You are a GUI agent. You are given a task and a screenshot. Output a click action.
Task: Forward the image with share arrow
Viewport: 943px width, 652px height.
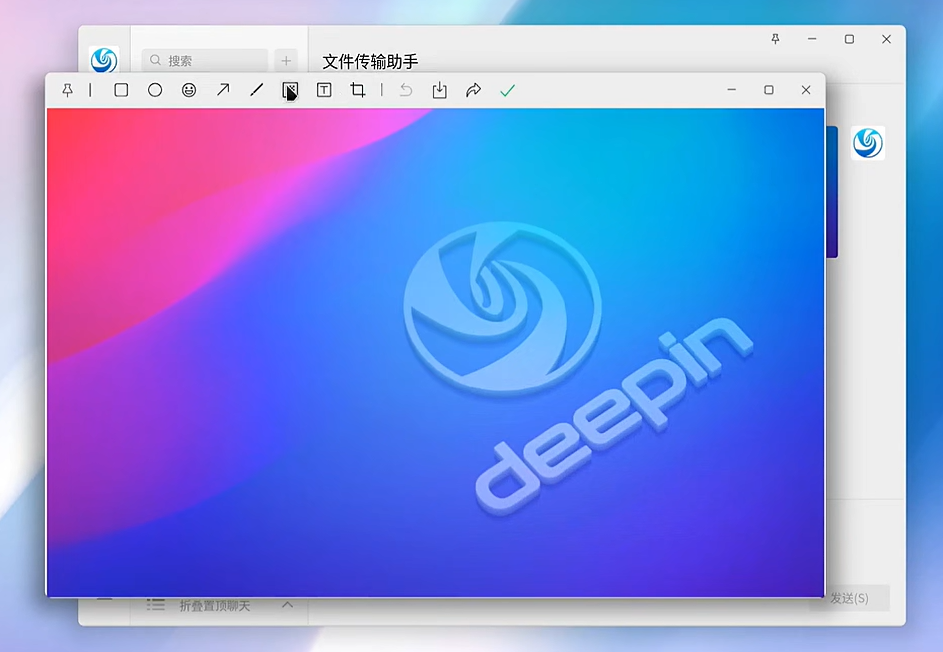pyautogui.click(x=473, y=90)
